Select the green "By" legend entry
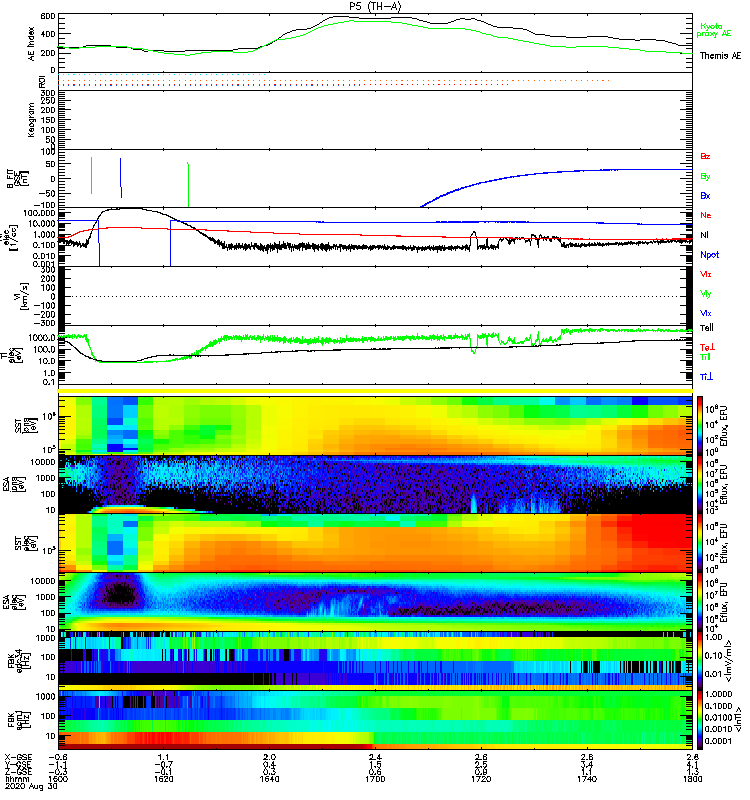Viewport: 750px width, 800px height. tap(705, 177)
